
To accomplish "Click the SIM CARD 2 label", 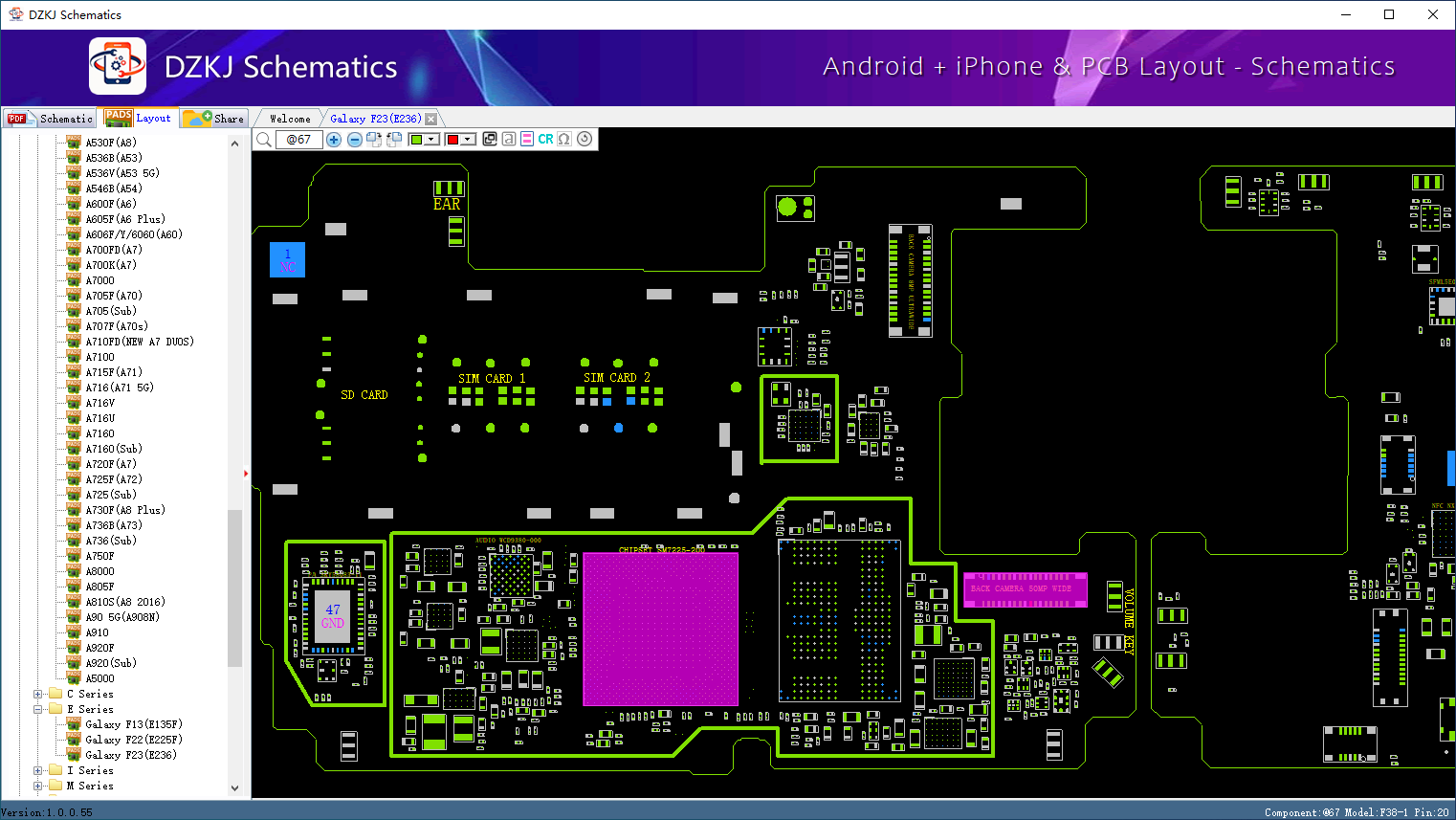I will click(617, 377).
